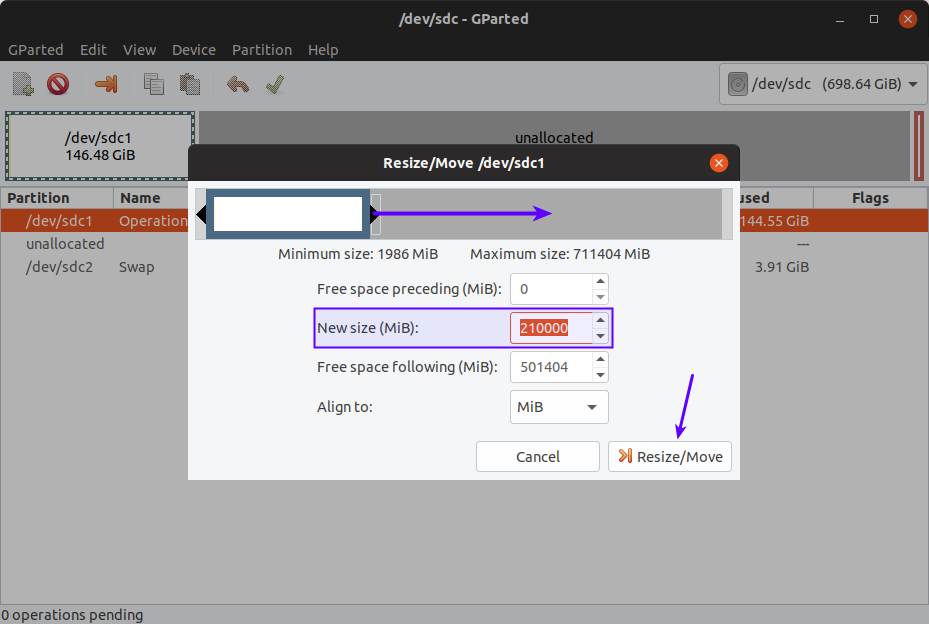The width and height of the screenshot is (929, 624).
Task: Decrease Free space following with down arrow
Action: 600,375
